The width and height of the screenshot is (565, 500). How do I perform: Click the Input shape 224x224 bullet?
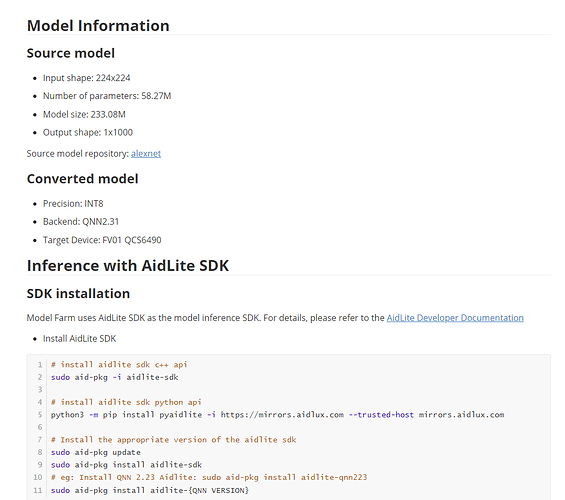click(x=86, y=78)
